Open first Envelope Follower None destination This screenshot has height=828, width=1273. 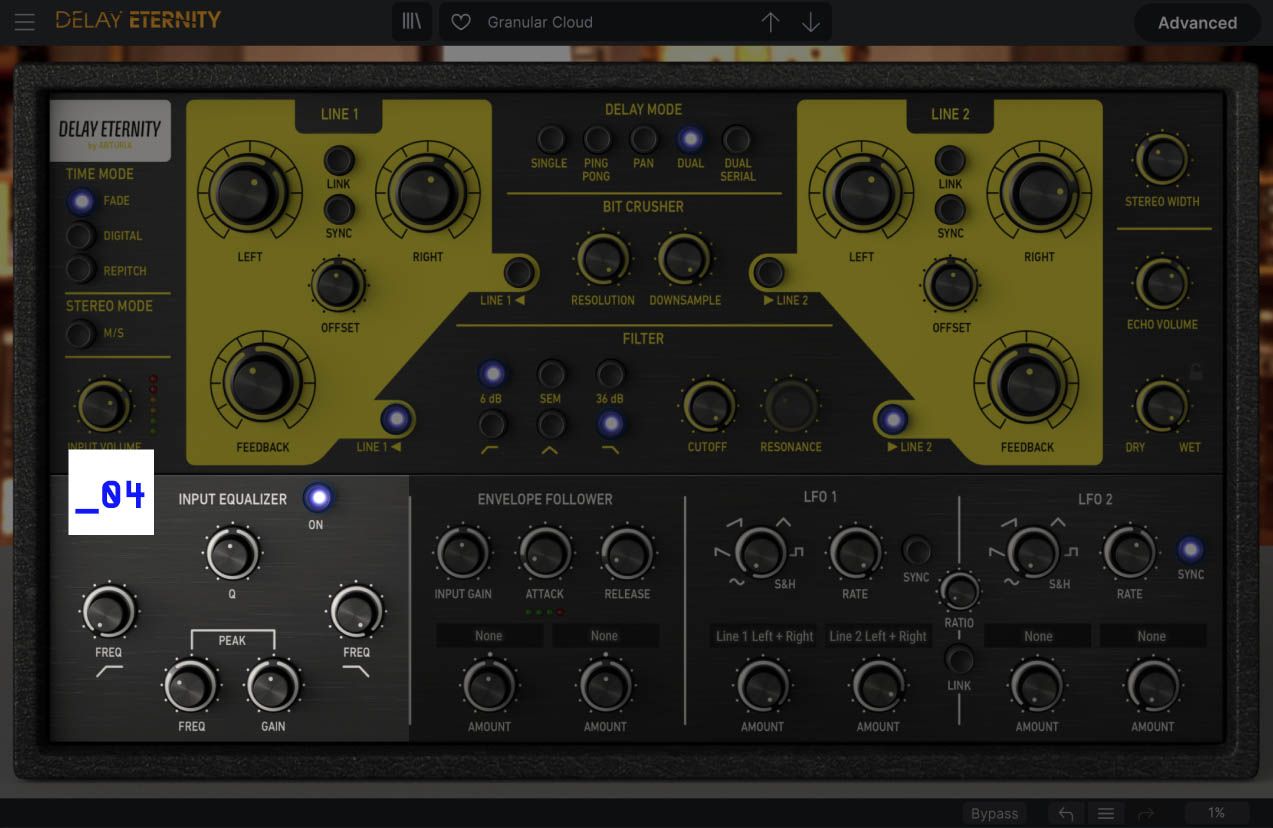point(489,636)
